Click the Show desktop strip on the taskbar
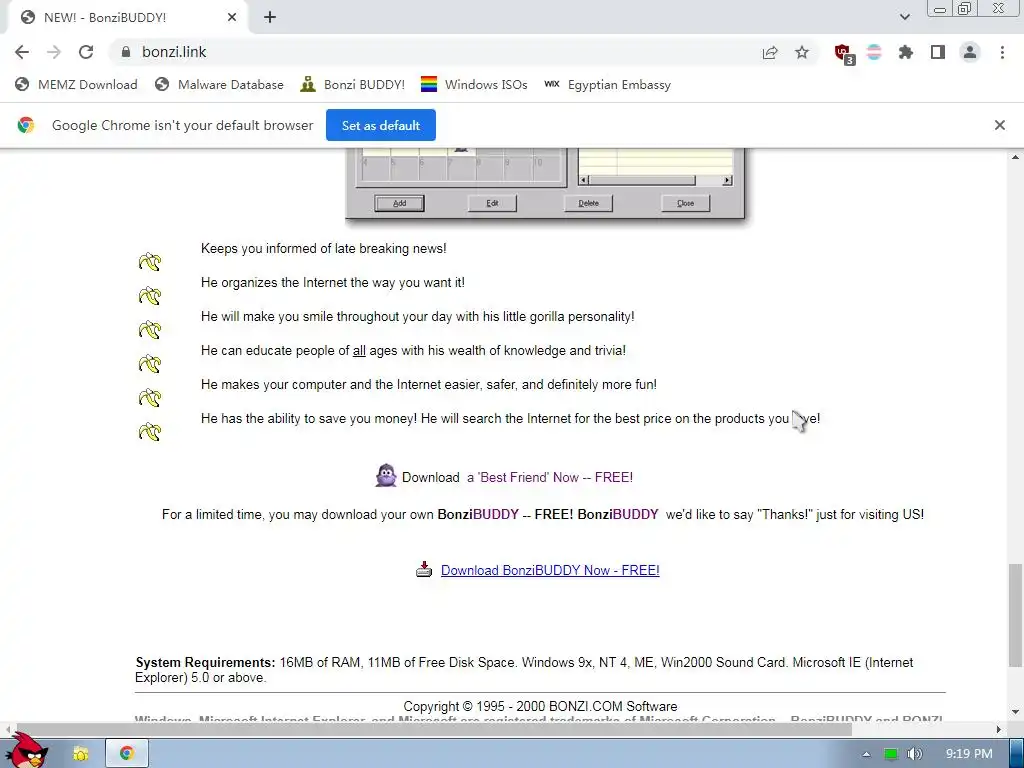Viewport: 1024px width, 768px height. 1017,754
